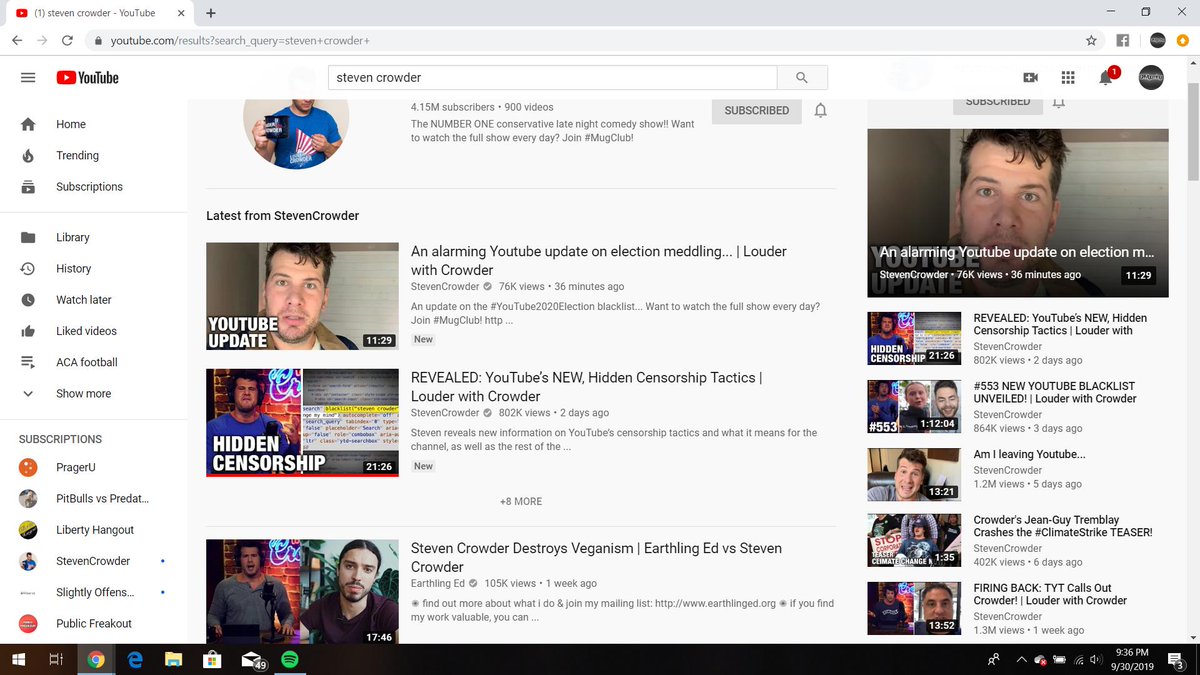Open a new browser tab

[x=211, y=13]
